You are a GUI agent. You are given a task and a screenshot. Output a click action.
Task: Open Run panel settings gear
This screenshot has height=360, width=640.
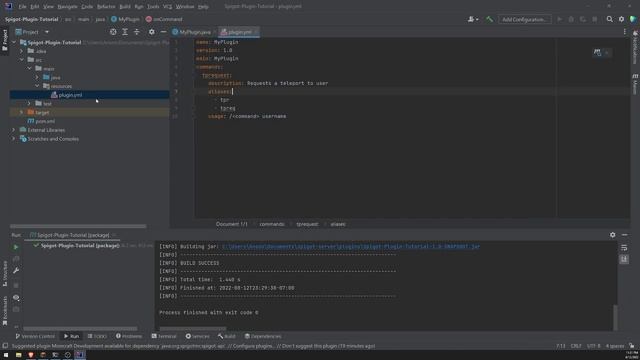[613, 235]
